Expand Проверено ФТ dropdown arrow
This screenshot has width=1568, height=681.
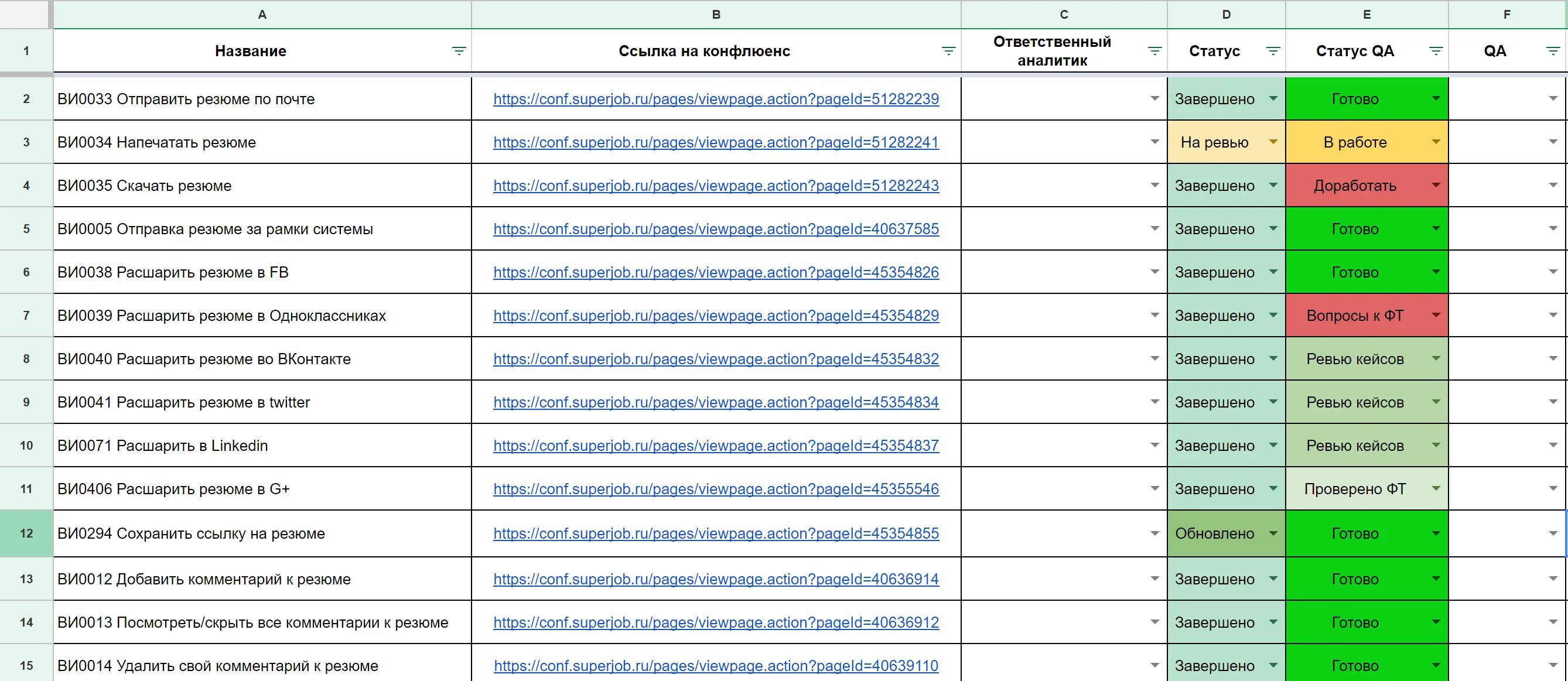tap(1436, 488)
